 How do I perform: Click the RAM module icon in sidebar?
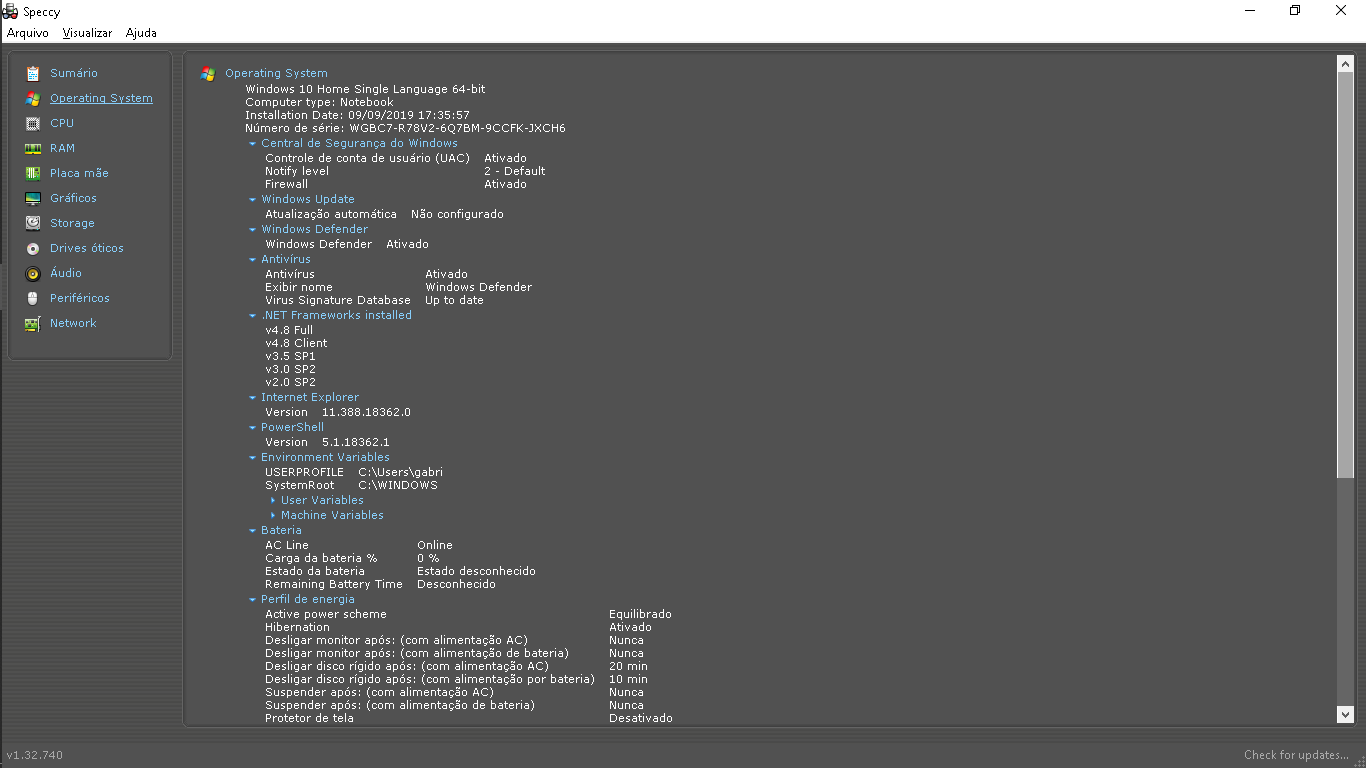tap(33, 148)
